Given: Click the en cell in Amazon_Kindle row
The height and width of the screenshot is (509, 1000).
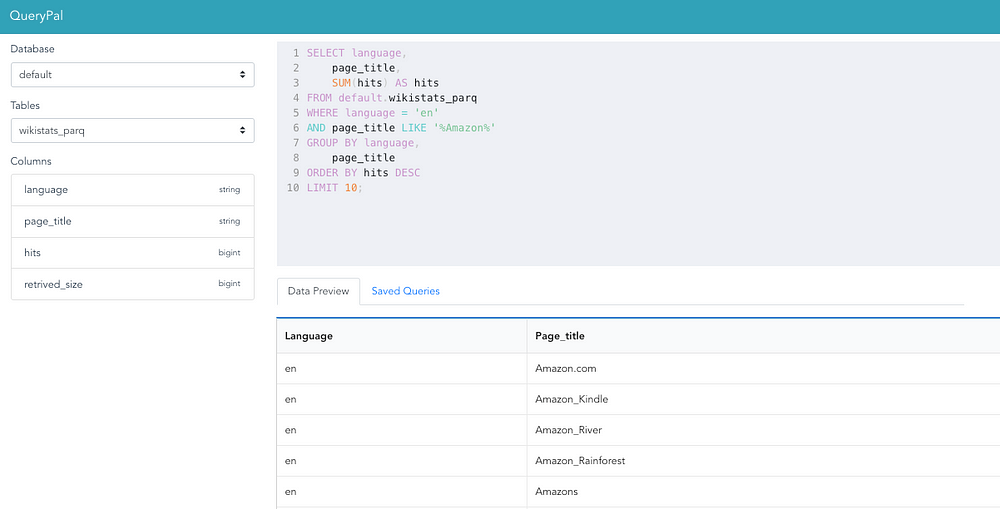Looking at the screenshot, I should click(402, 399).
